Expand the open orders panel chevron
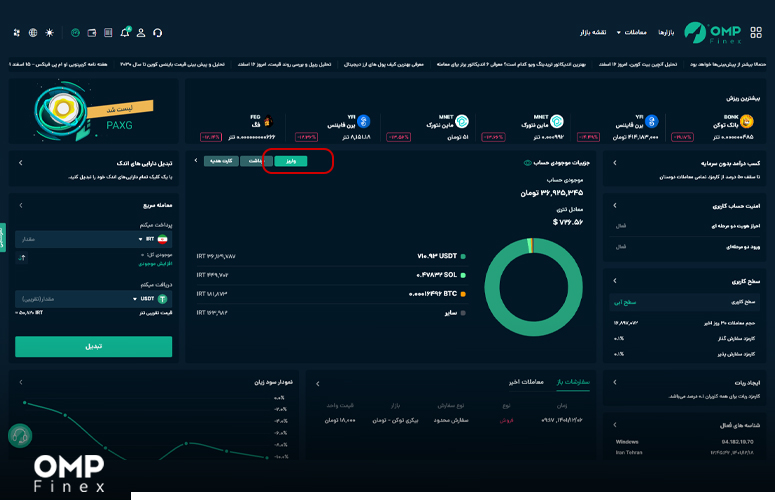 [318, 384]
